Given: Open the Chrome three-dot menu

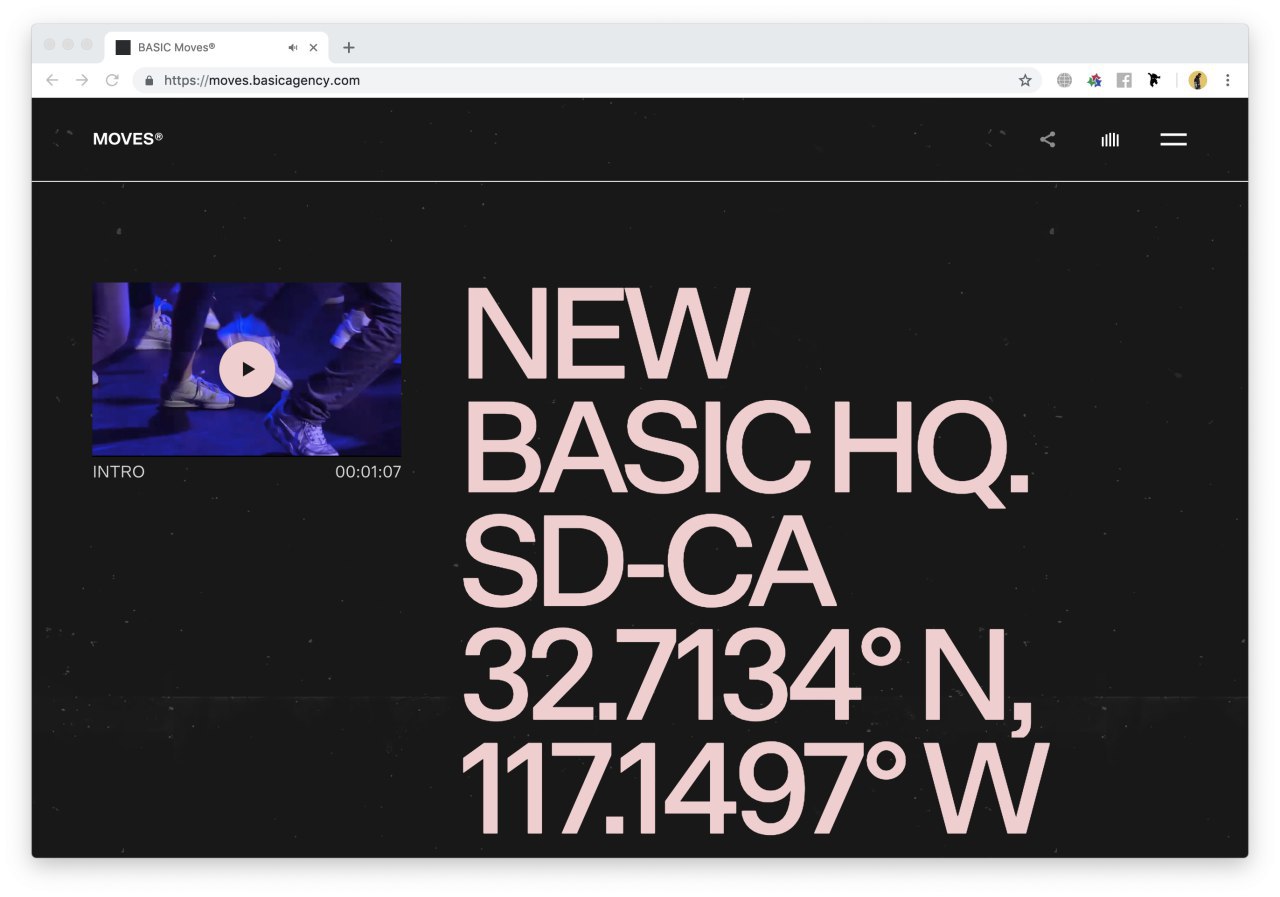Looking at the screenshot, I should 1227,80.
